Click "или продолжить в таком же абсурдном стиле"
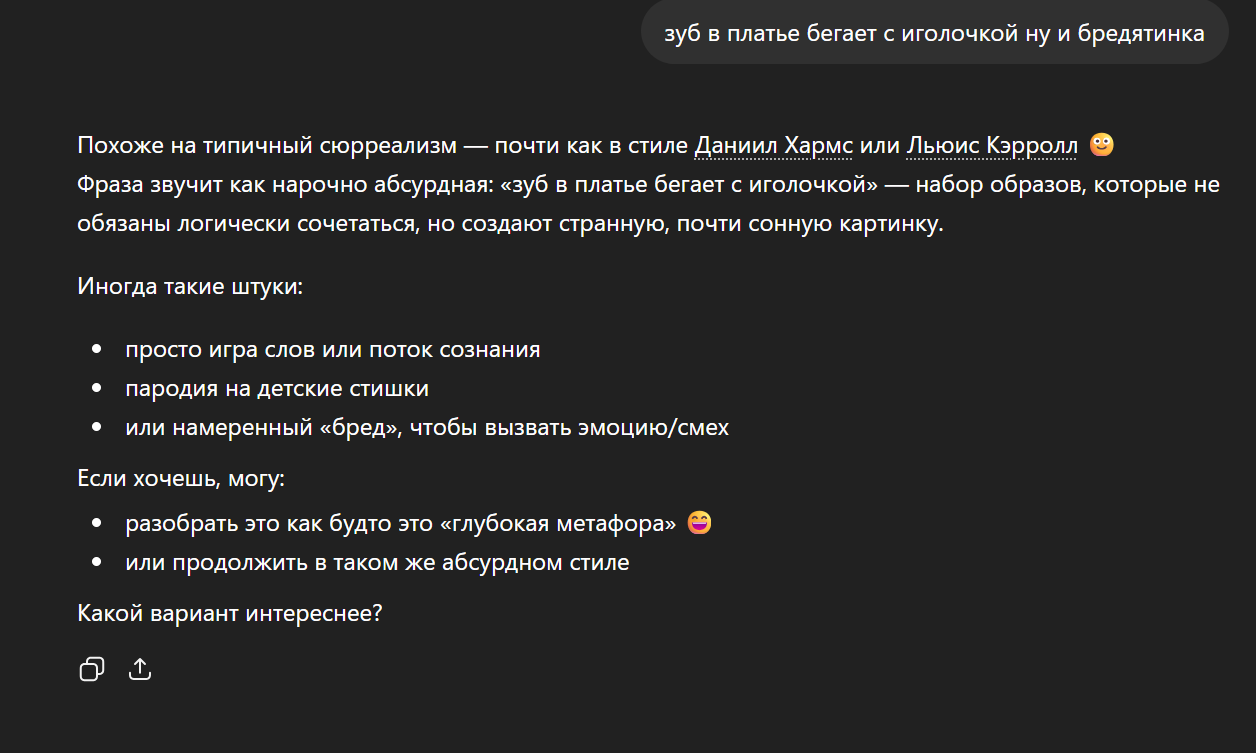Screen dimensions: 1256x753 tap(377, 562)
